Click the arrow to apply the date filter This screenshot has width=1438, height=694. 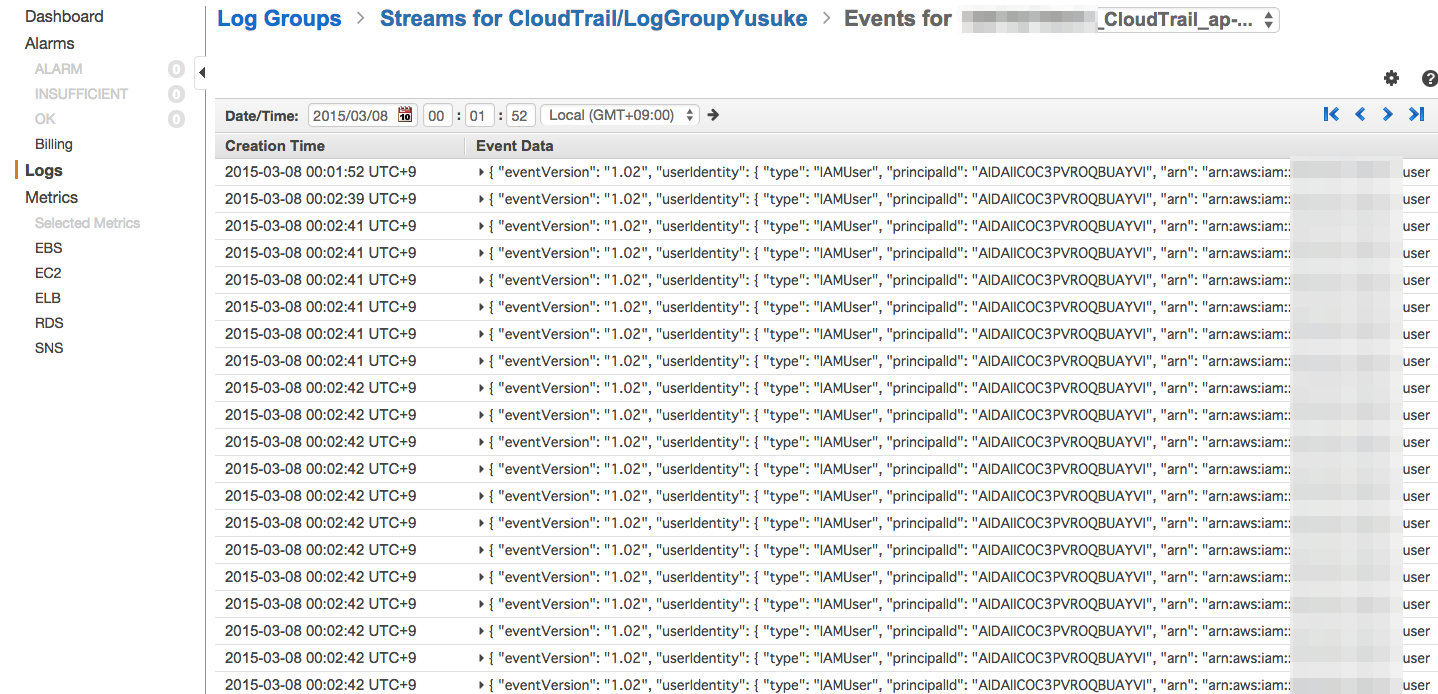pyautogui.click(x=712, y=114)
